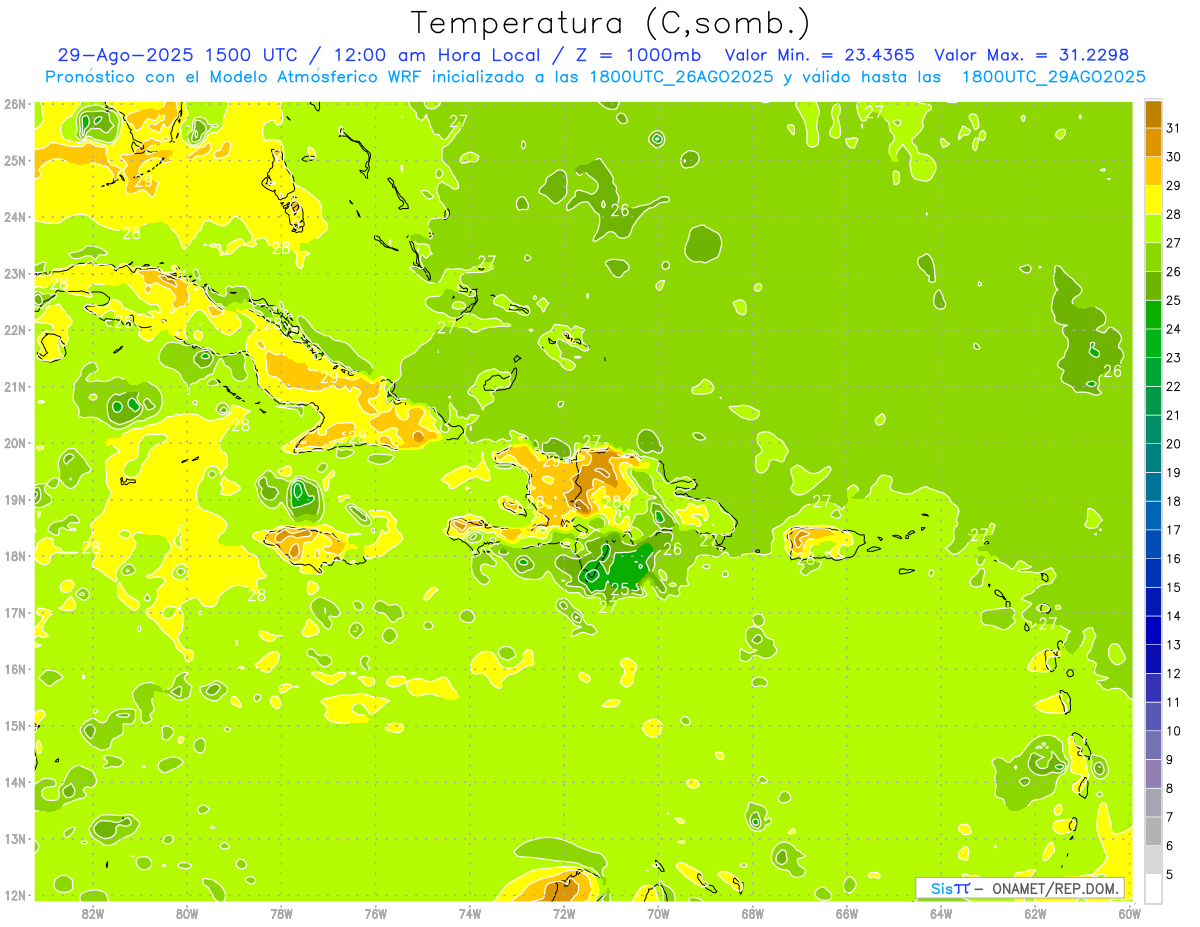Click the 64W longitude axis label
1200x927 pixels.
point(941,913)
